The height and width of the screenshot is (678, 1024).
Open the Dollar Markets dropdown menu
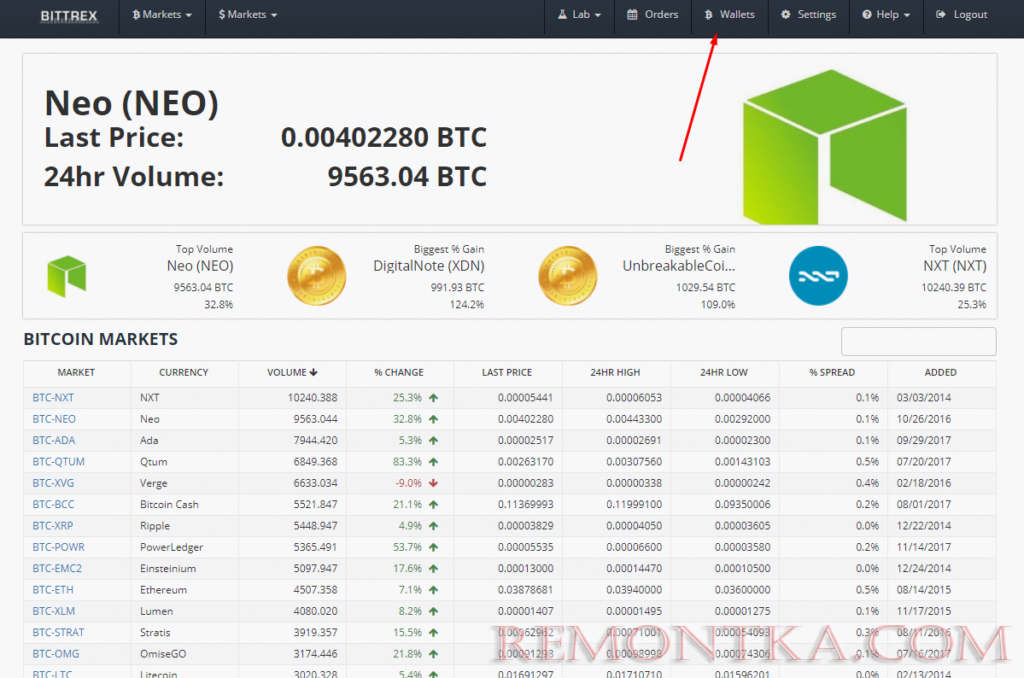pos(248,14)
